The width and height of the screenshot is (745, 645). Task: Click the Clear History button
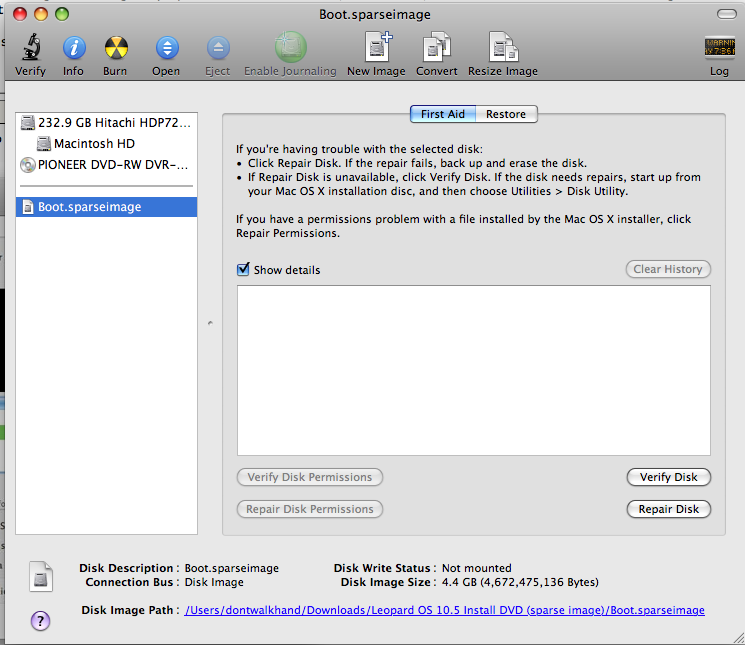[668, 269]
